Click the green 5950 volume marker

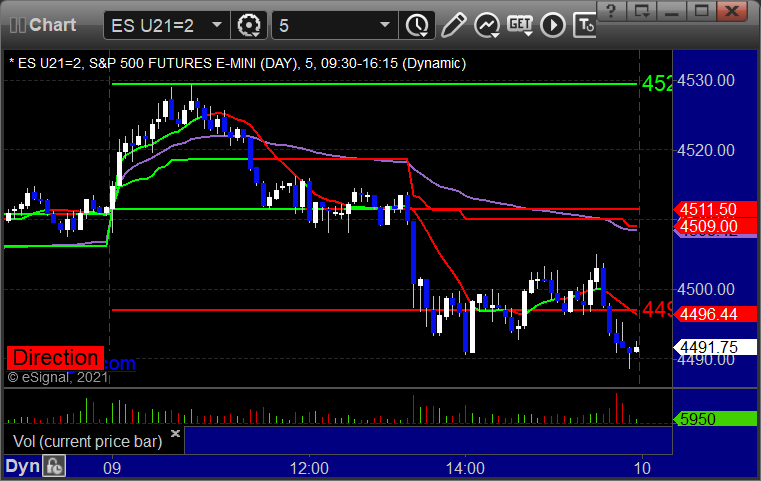pos(715,418)
